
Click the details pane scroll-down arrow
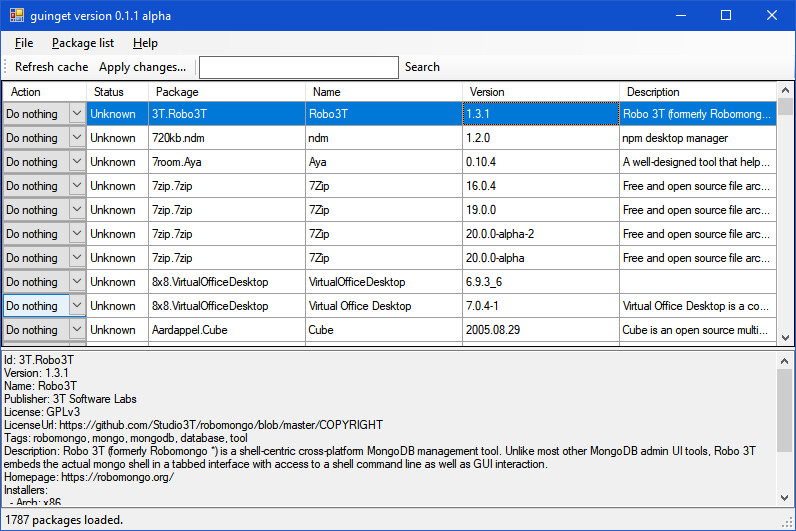pyautogui.click(x=784, y=497)
